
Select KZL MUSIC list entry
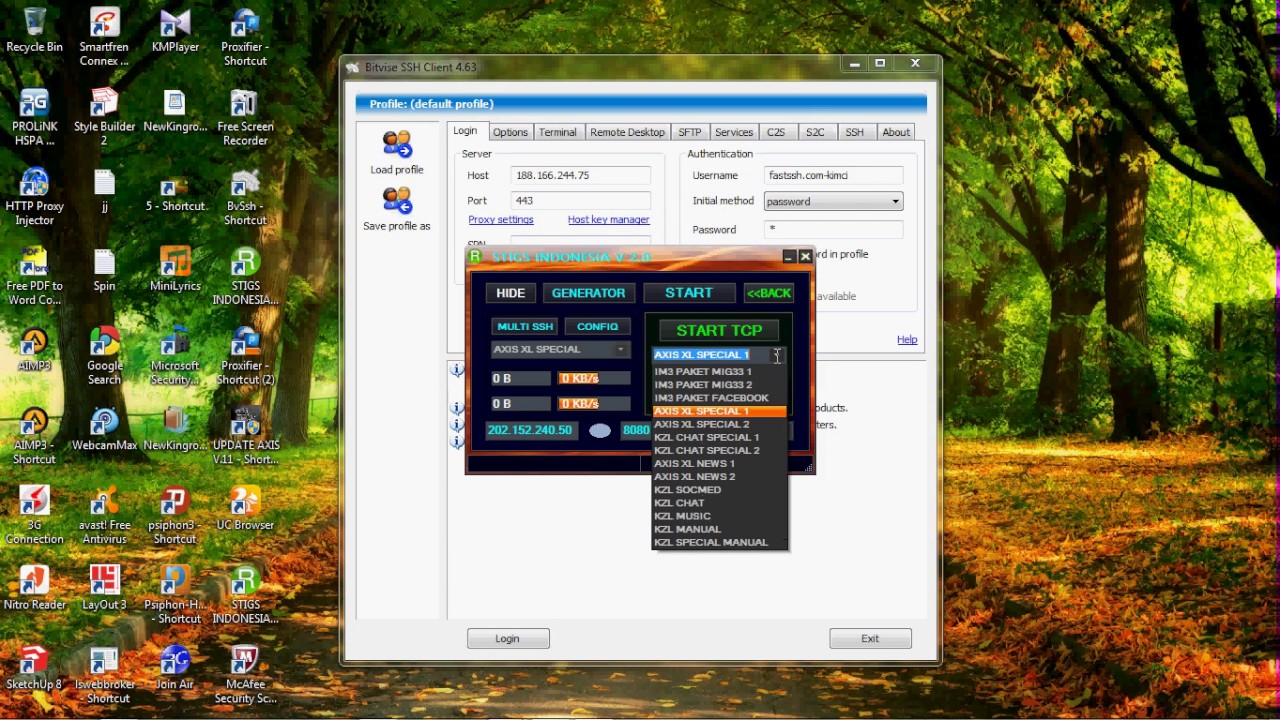[719, 516]
